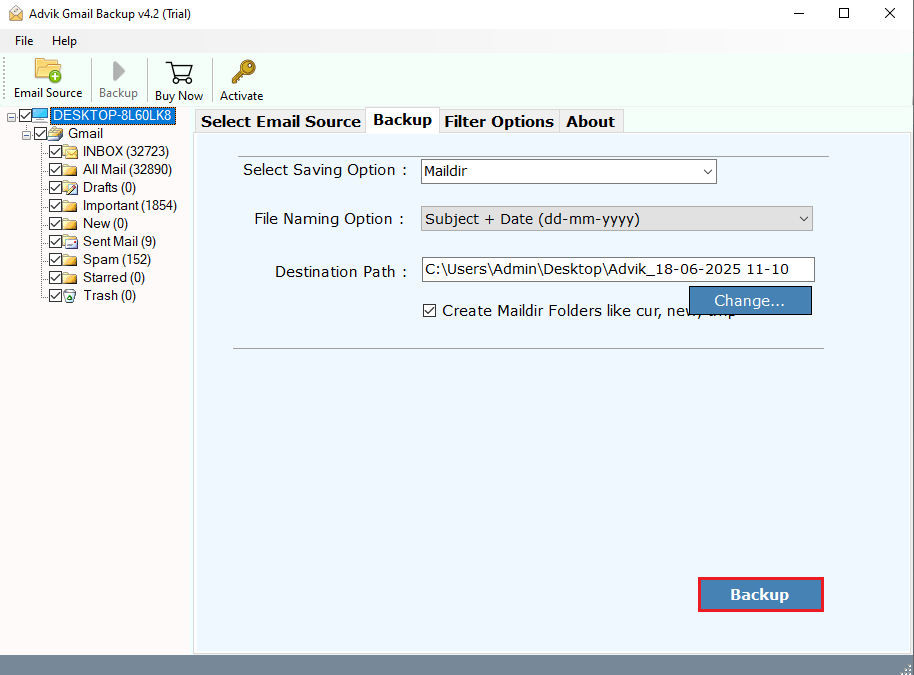Screen dimensions: 914x675
Task: Select Sent Mail (9) tree label
Action: click(x=119, y=241)
